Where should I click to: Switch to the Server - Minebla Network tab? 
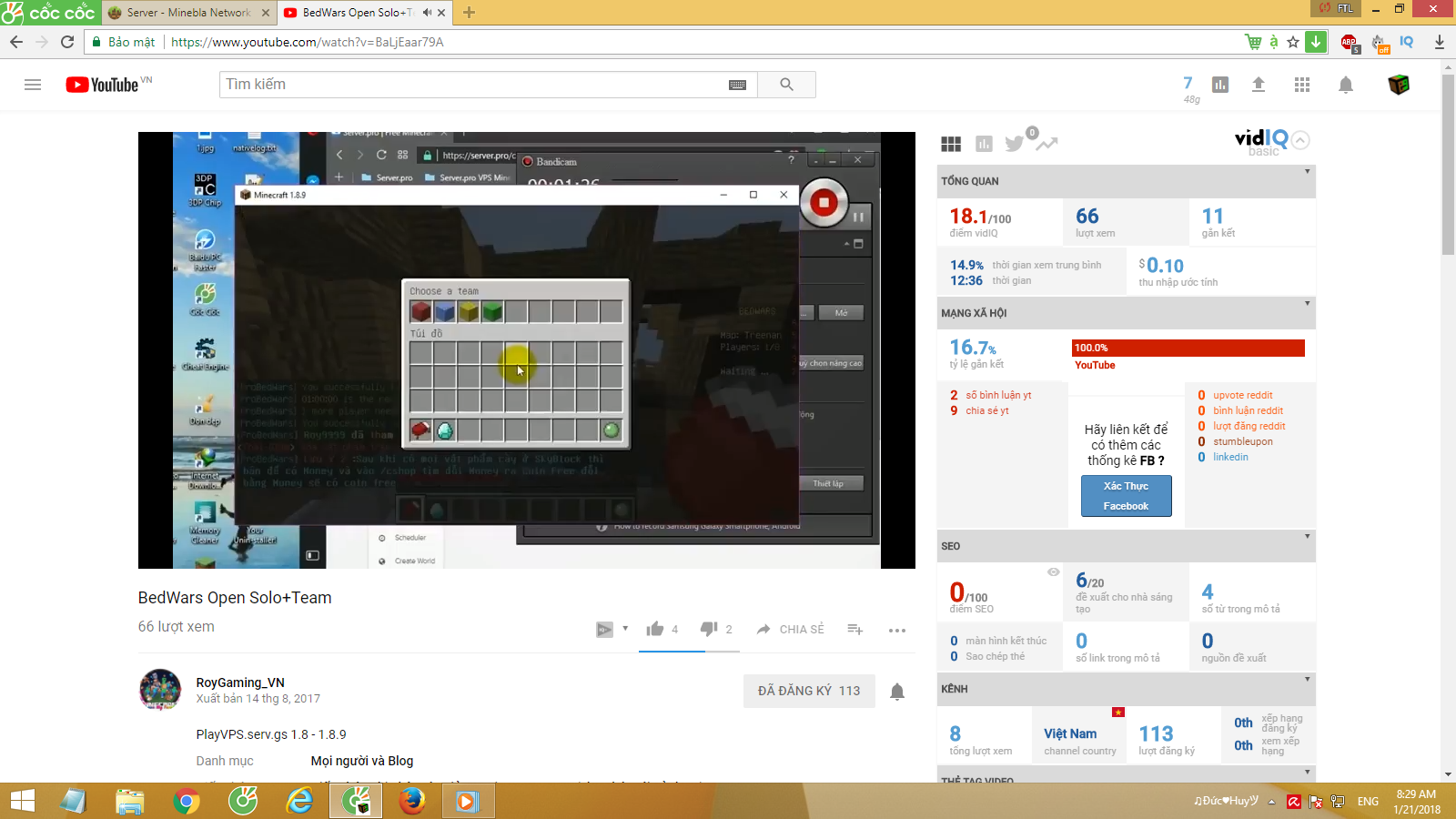tap(188, 13)
